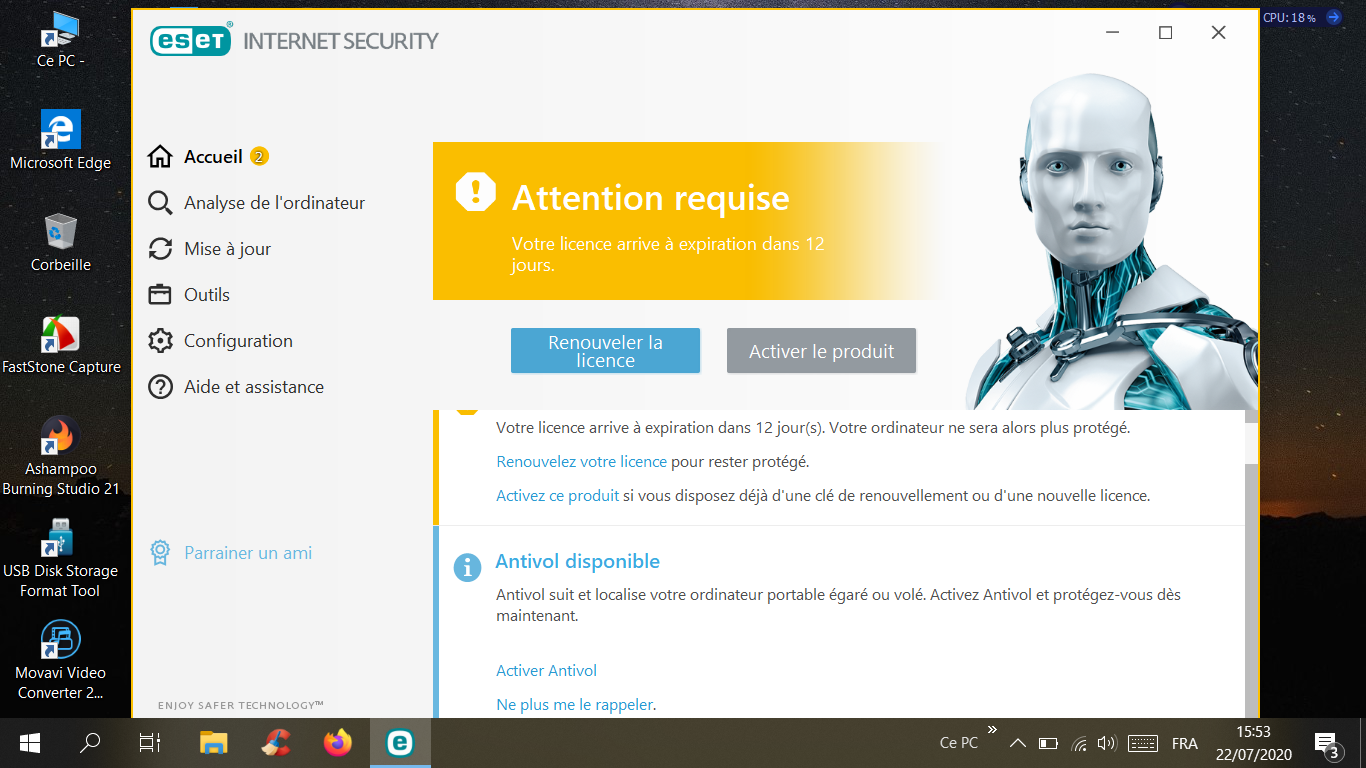This screenshot has width=1366, height=768.
Task: Click the ESET logo in header
Action: pyautogui.click(x=191, y=40)
